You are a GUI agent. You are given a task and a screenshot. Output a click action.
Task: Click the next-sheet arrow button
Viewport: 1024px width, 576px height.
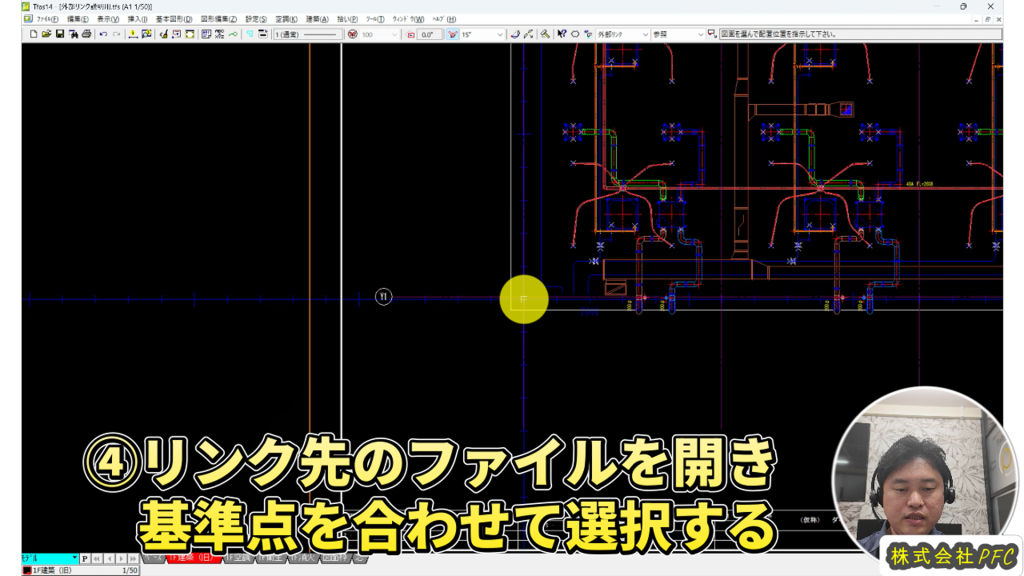click(x=123, y=559)
